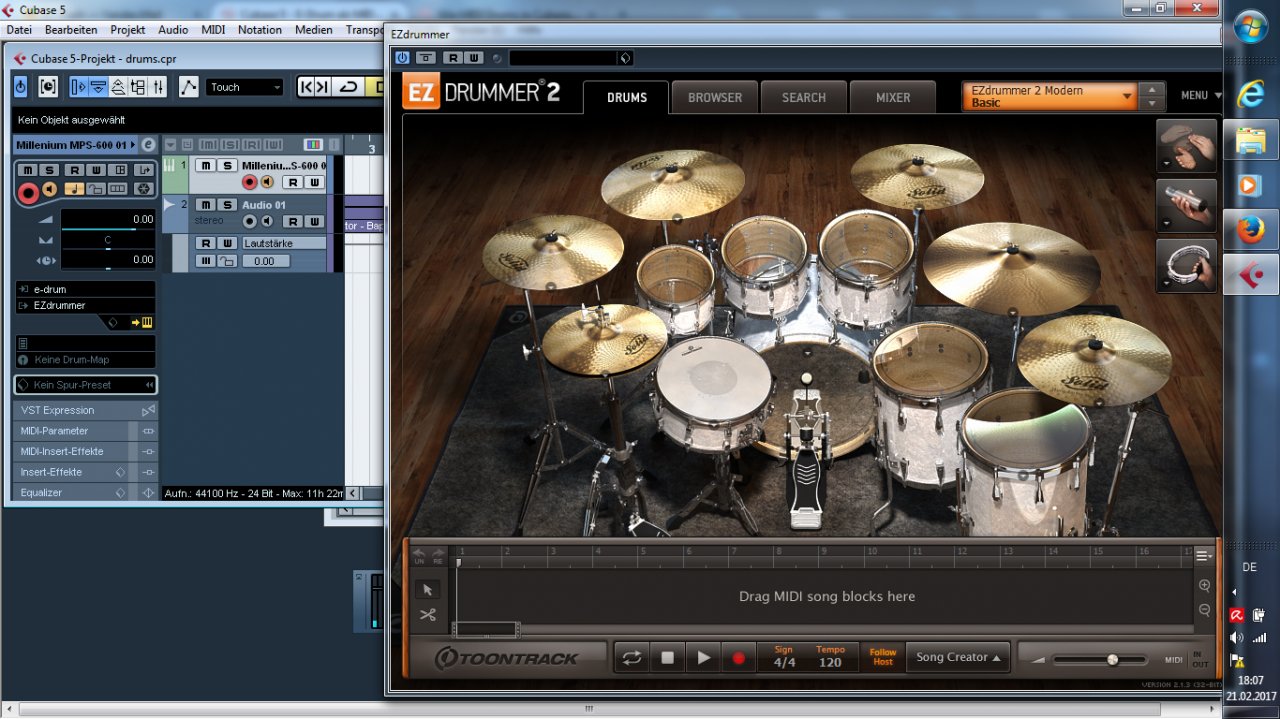Record-enable the Millenium track in track list

point(250,182)
